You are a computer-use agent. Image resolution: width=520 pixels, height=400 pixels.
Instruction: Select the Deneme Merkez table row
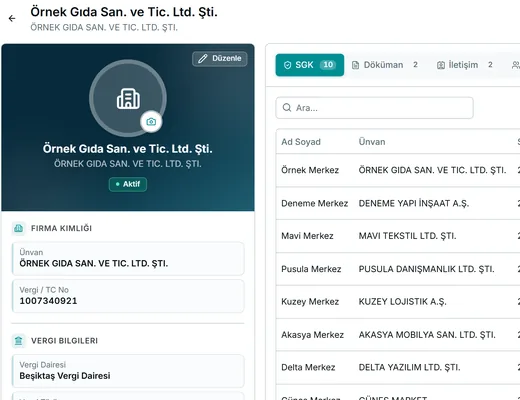click(x=398, y=203)
